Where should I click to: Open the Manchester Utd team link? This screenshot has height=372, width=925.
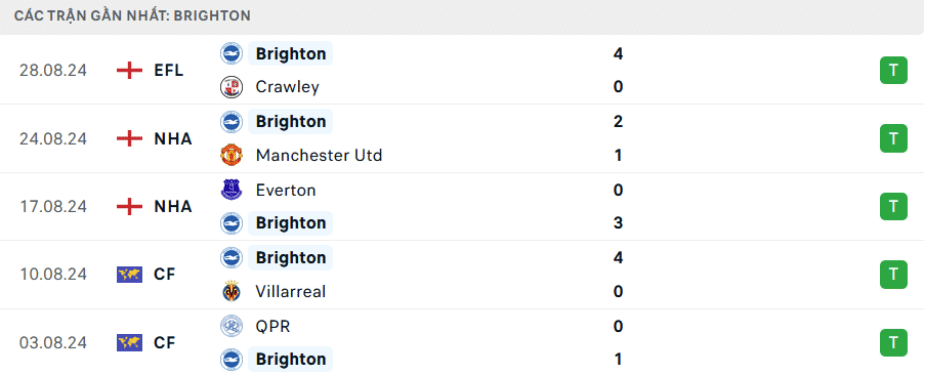point(319,156)
